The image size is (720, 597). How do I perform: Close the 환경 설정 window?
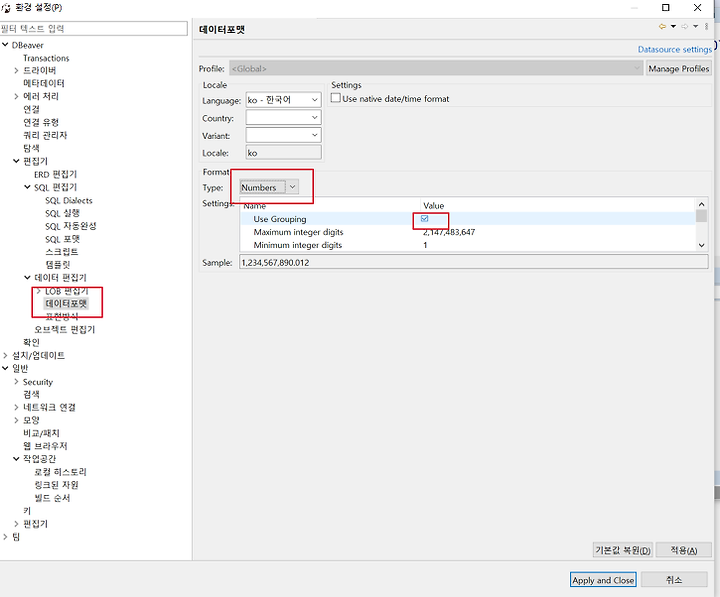[698, 7]
